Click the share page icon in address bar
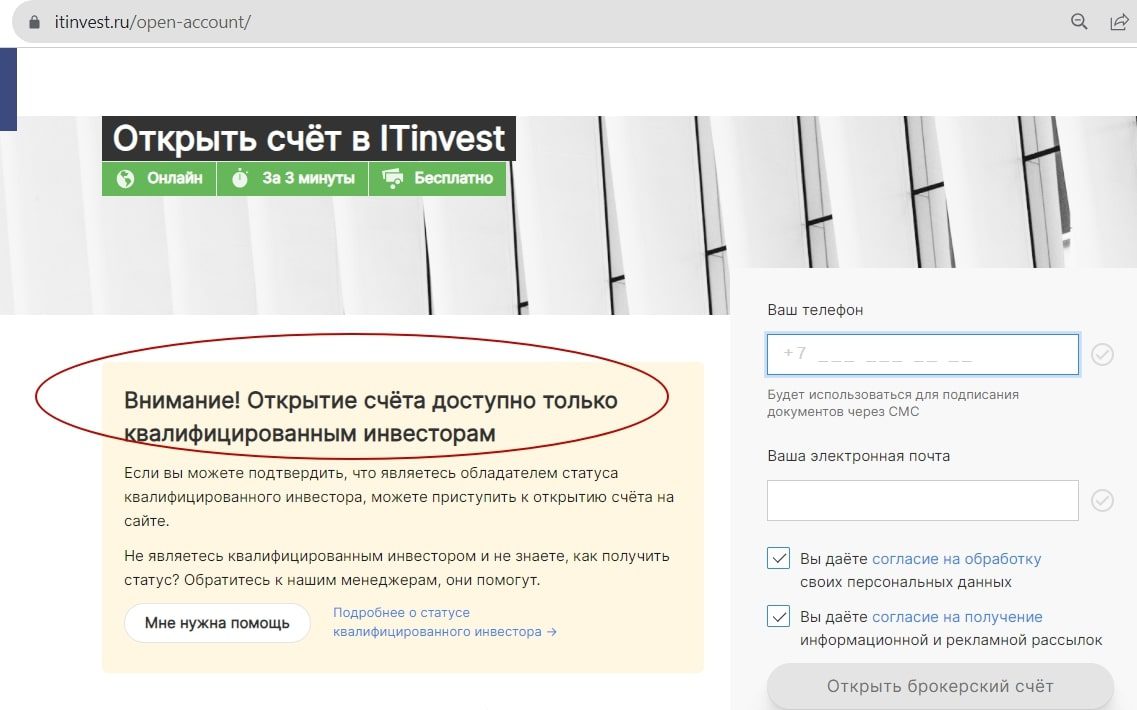Viewport: 1137px width, 710px height. tap(1119, 22)
